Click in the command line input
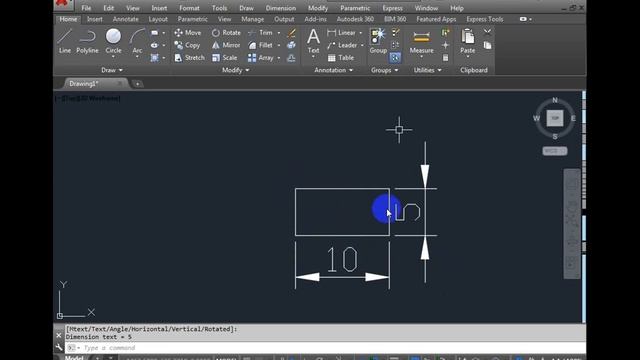This screenshot has height=360, width=640. point(324,348)
